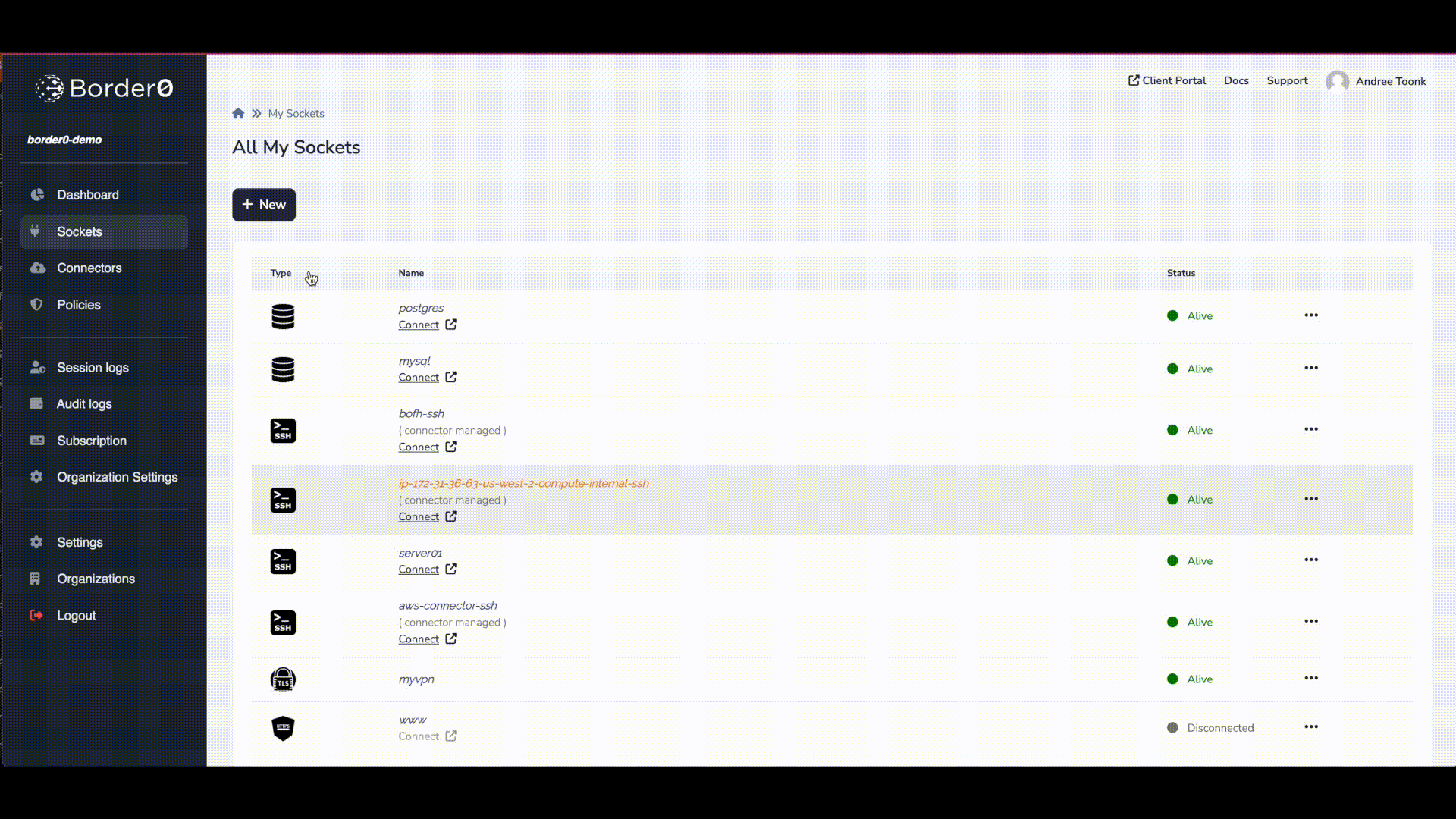Click the Border0 logo home icon
1456x819 pixels.
[104, 88]
